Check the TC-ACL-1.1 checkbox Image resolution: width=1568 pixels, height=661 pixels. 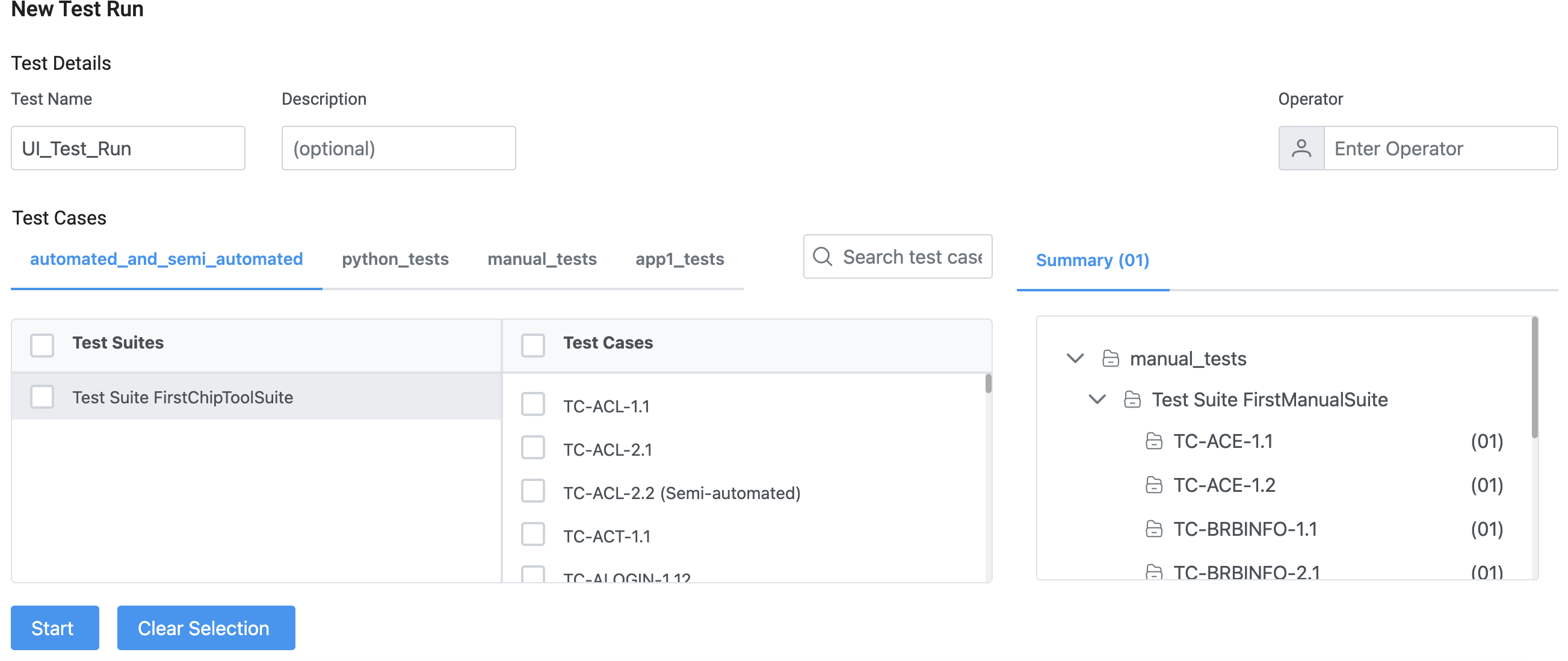pos(532,405)
